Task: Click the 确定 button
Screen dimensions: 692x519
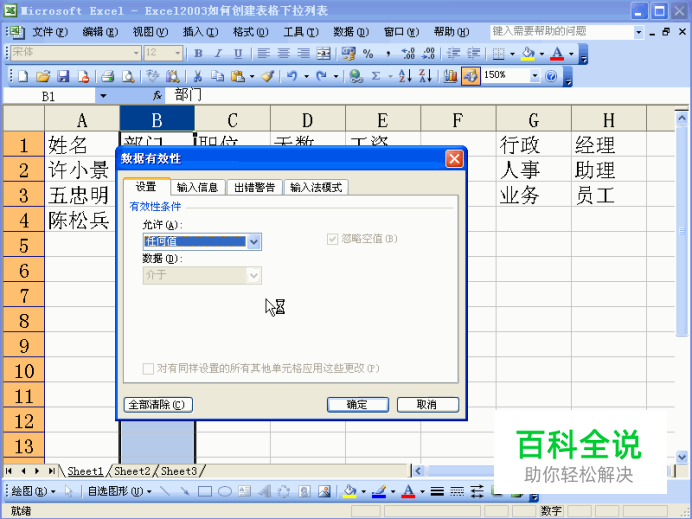Action: (358, 405)
